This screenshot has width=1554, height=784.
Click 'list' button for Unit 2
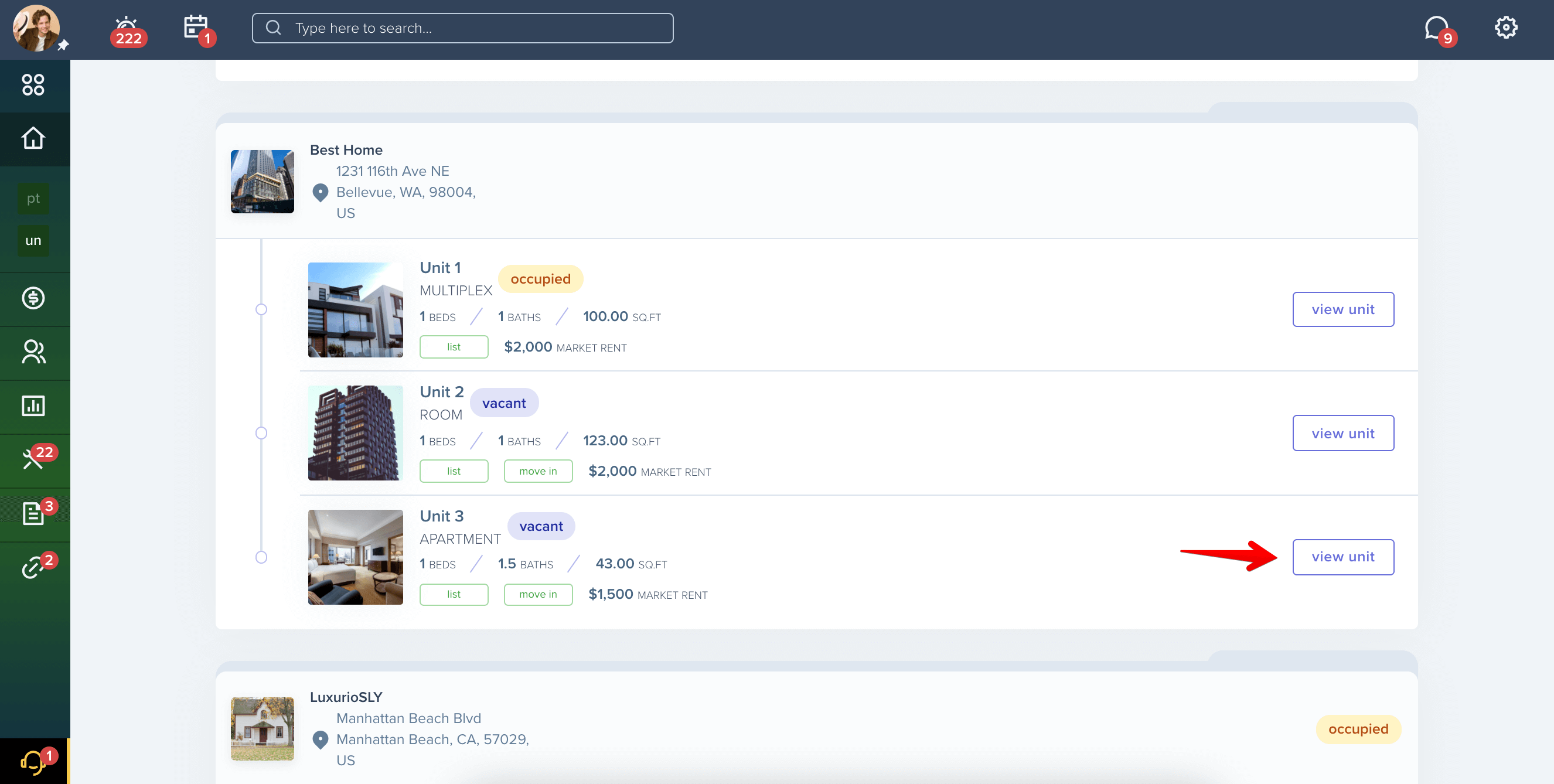click(x=454, y=471)
